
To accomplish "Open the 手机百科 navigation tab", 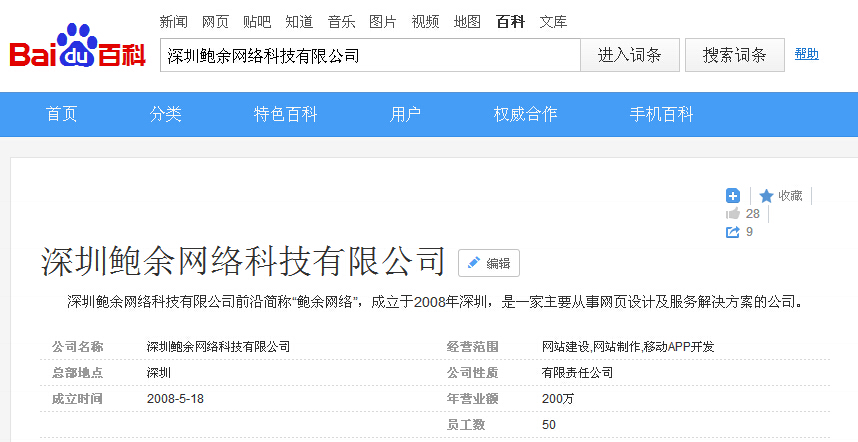I will click(x=662, y=114).
